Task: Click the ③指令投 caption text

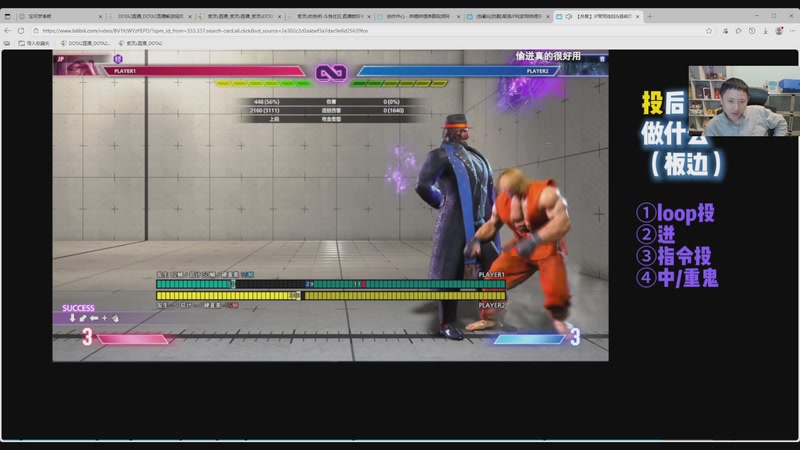Action: point(673,256)
